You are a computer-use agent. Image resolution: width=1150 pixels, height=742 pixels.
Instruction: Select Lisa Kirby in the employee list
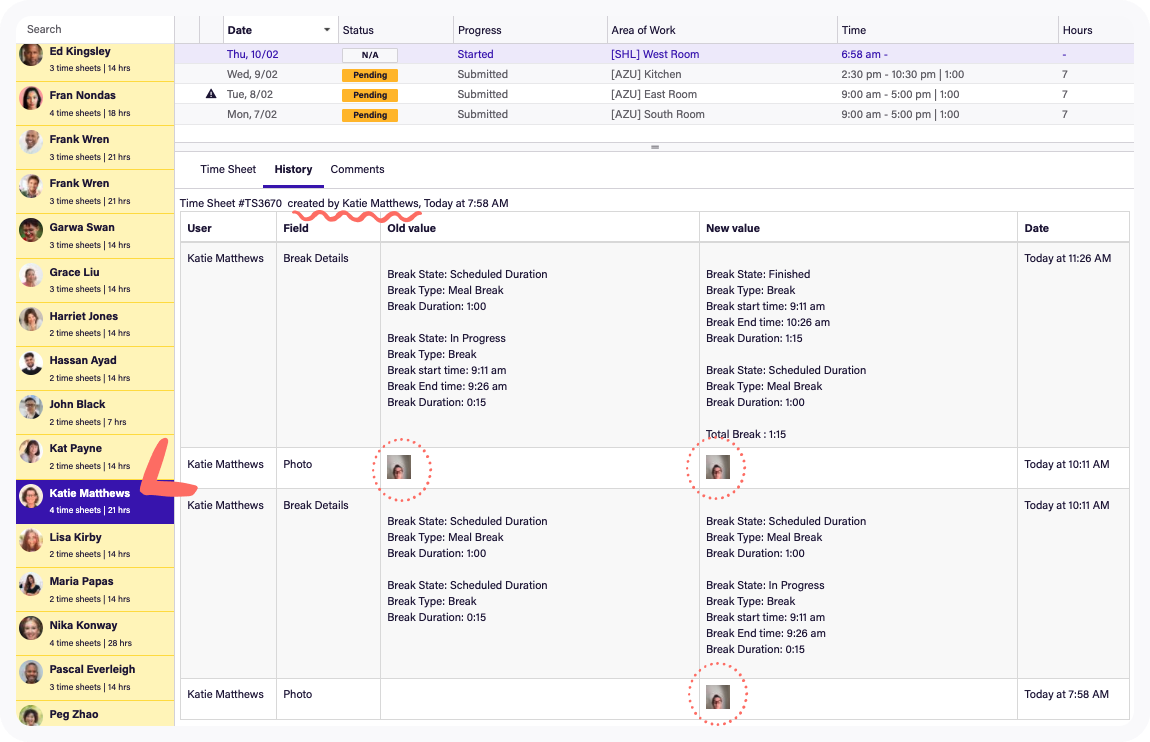point(95,545)
